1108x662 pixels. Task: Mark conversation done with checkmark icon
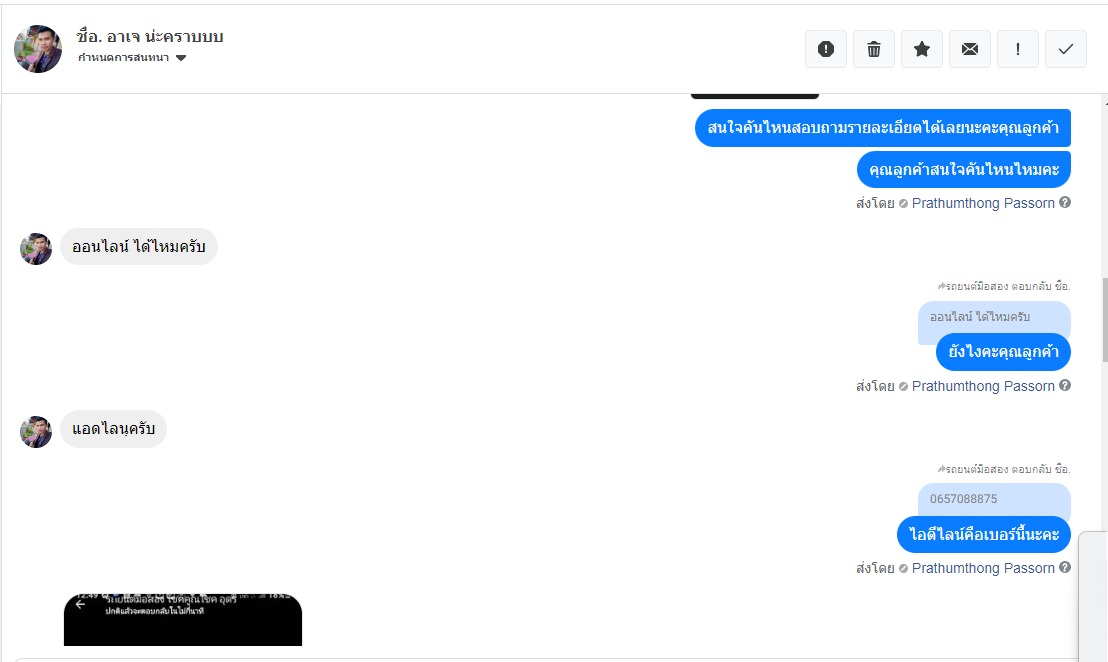pos(1066,49)
